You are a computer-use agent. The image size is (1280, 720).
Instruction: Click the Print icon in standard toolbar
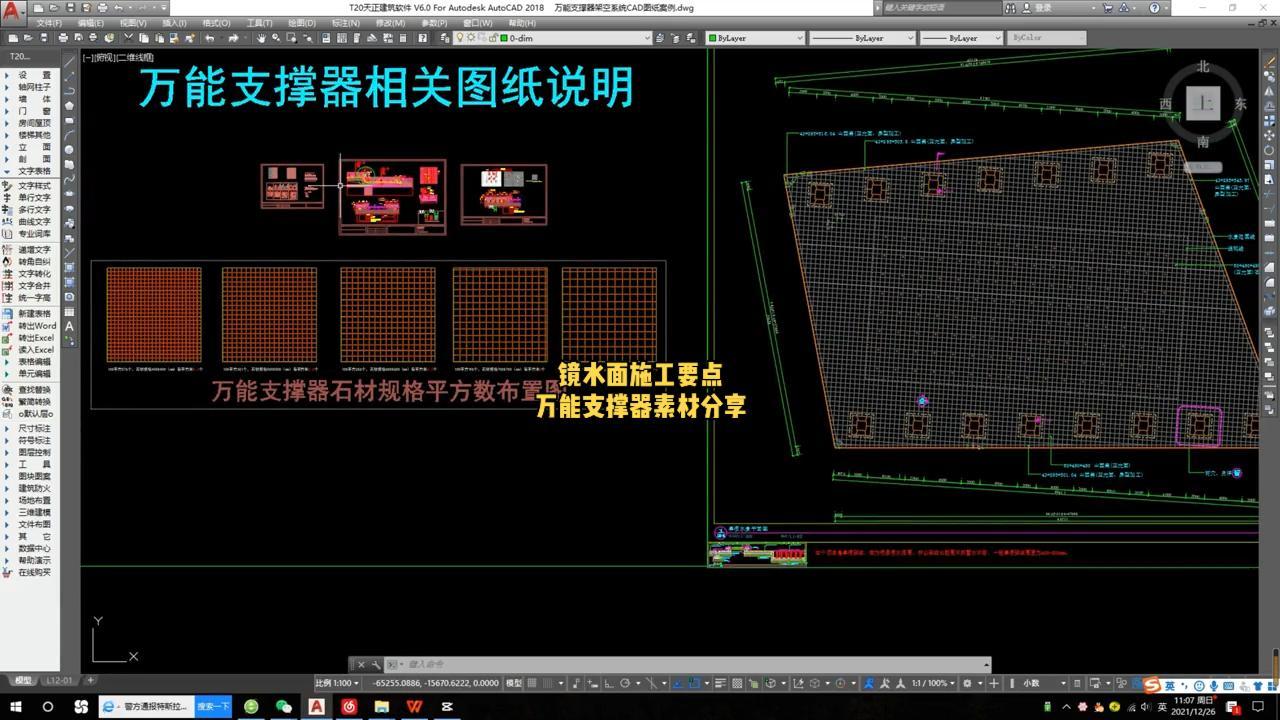63,38
